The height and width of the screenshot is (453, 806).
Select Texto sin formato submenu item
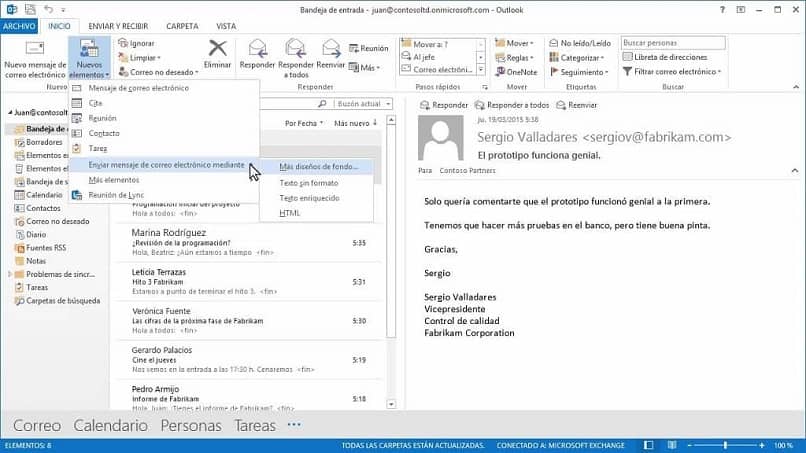click(317, 183)
